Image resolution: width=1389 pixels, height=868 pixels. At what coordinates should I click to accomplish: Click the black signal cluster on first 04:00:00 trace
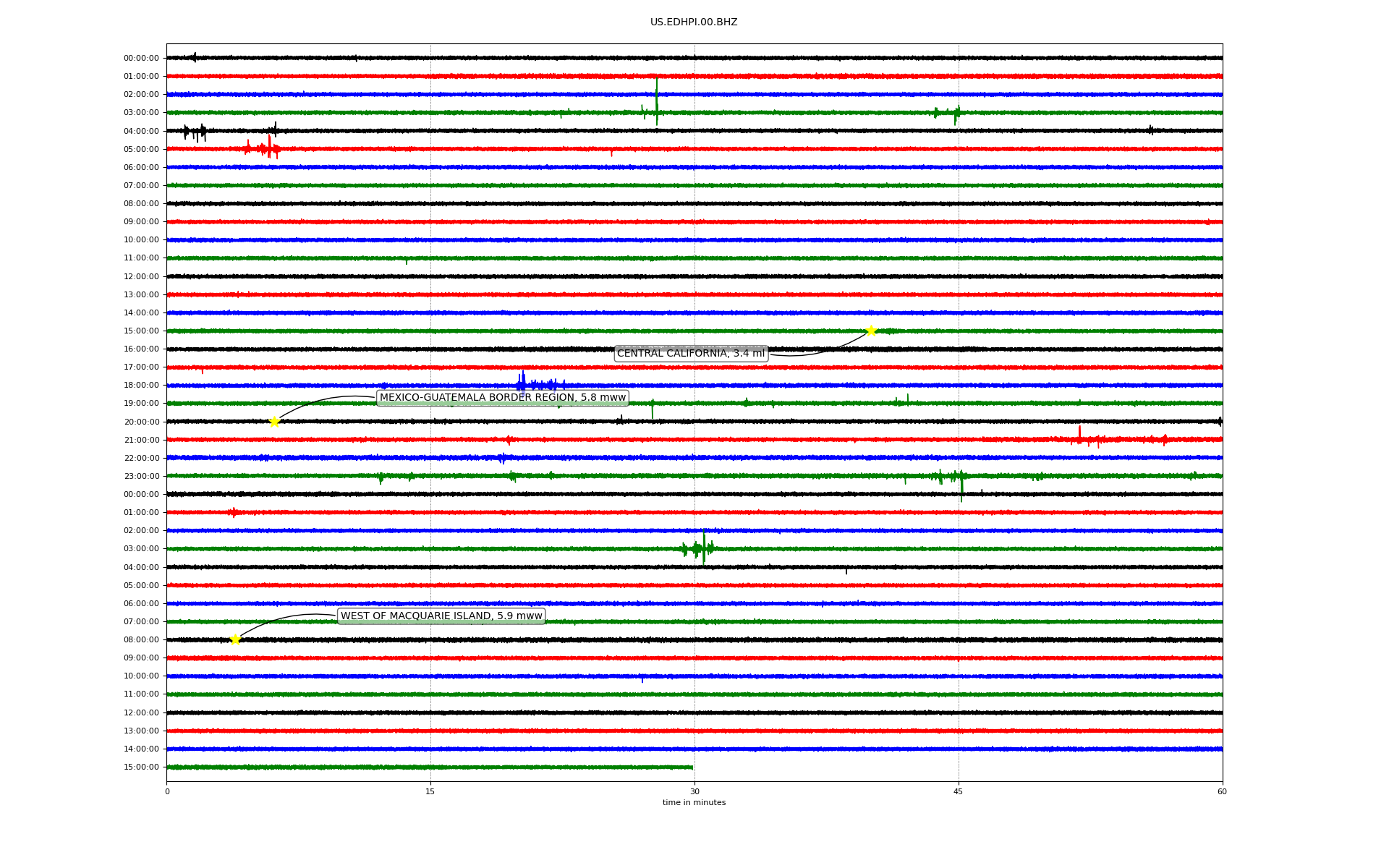point(195,132)
